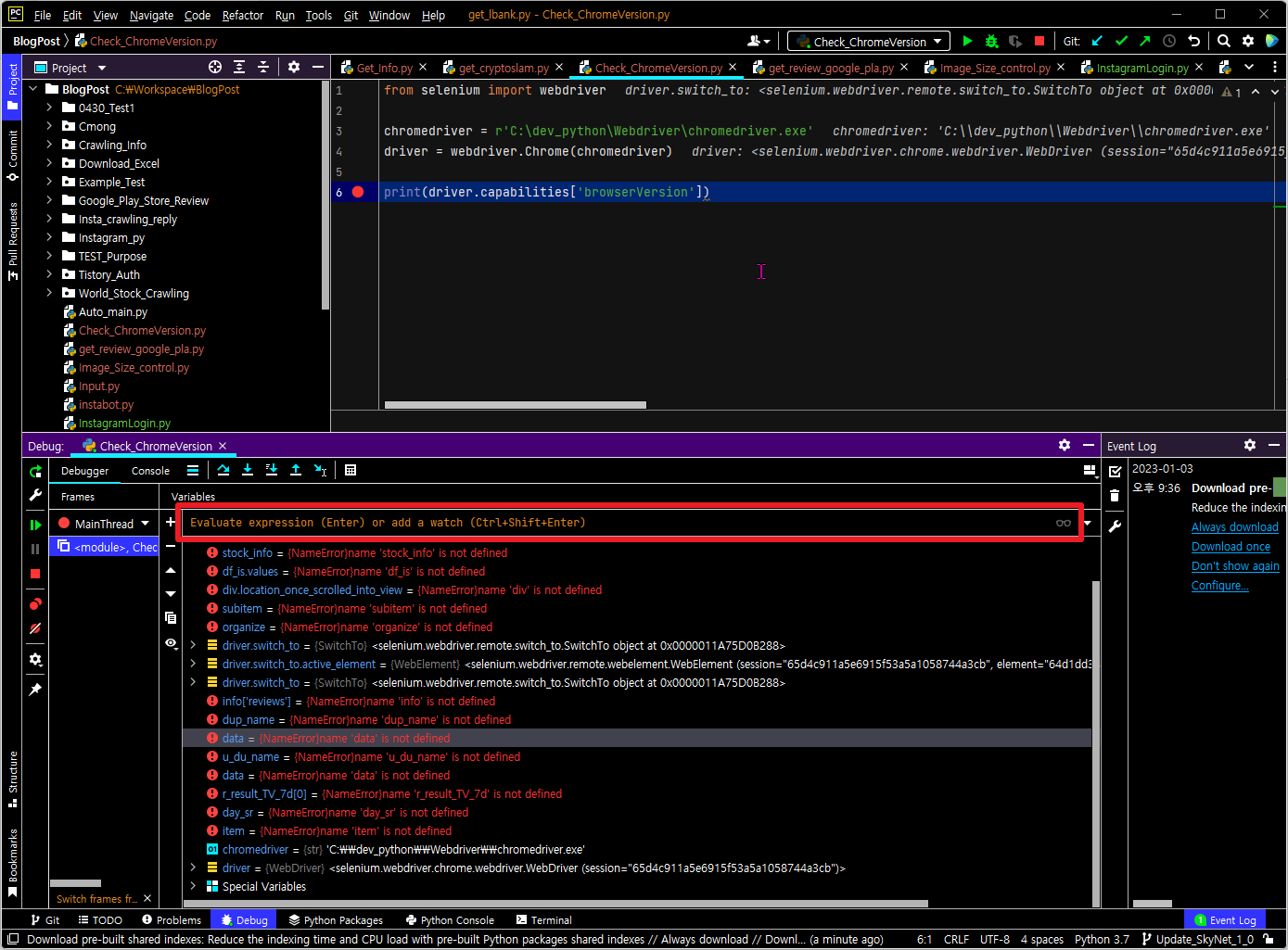
Task: Toggle Mute Breakpoints in debug toolbar
Action: (35, 628)
